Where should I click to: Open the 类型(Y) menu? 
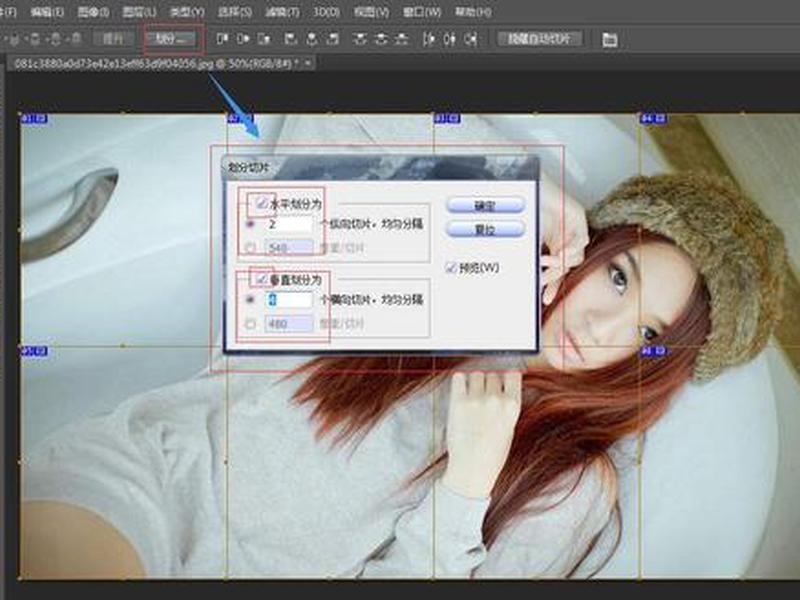coord(187,12)
